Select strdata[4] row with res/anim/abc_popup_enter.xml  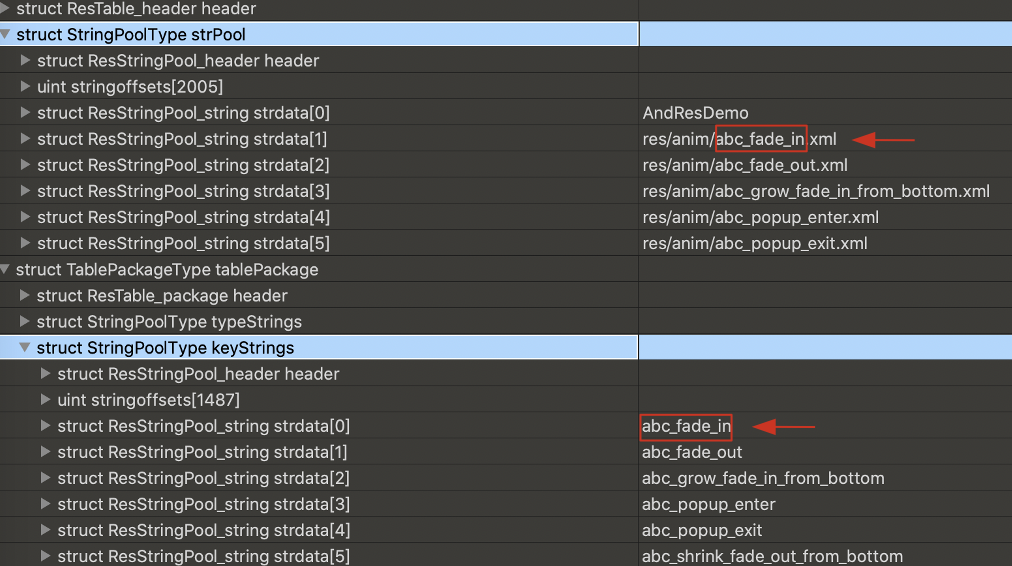183,217
